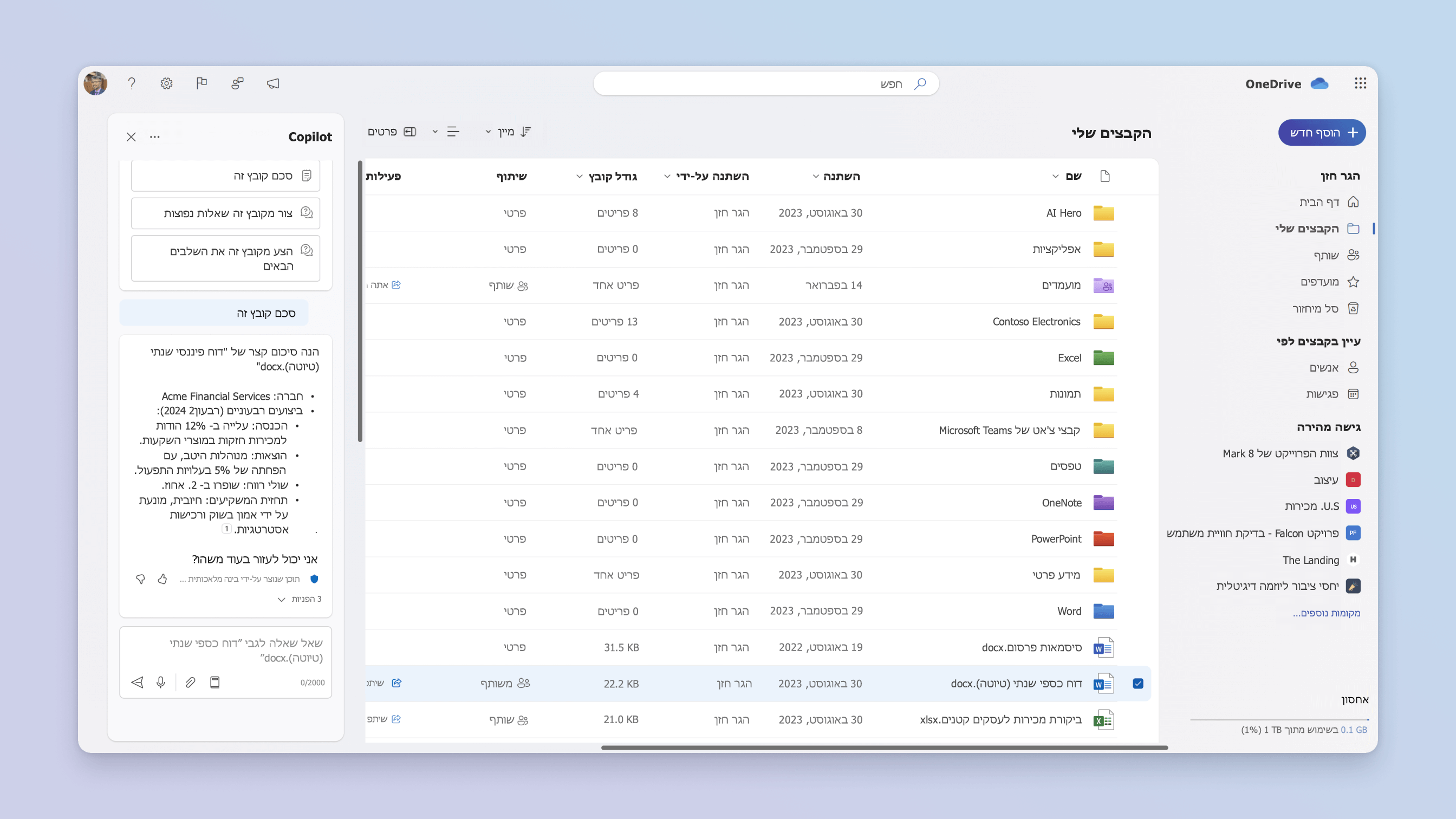Open the Contoso Electronics folder
1456x819 pixels.
1037,322
